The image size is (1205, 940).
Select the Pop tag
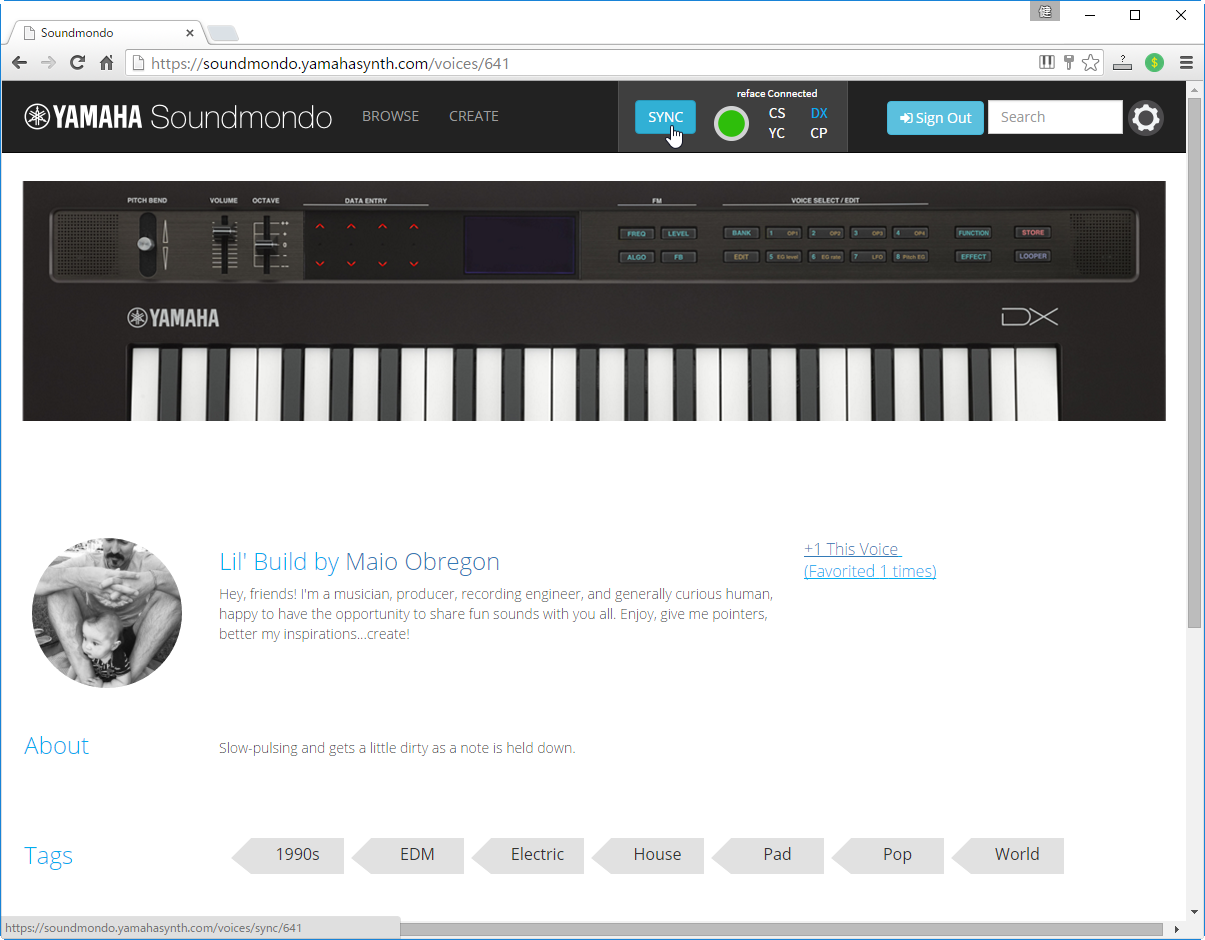coord(890,855)
